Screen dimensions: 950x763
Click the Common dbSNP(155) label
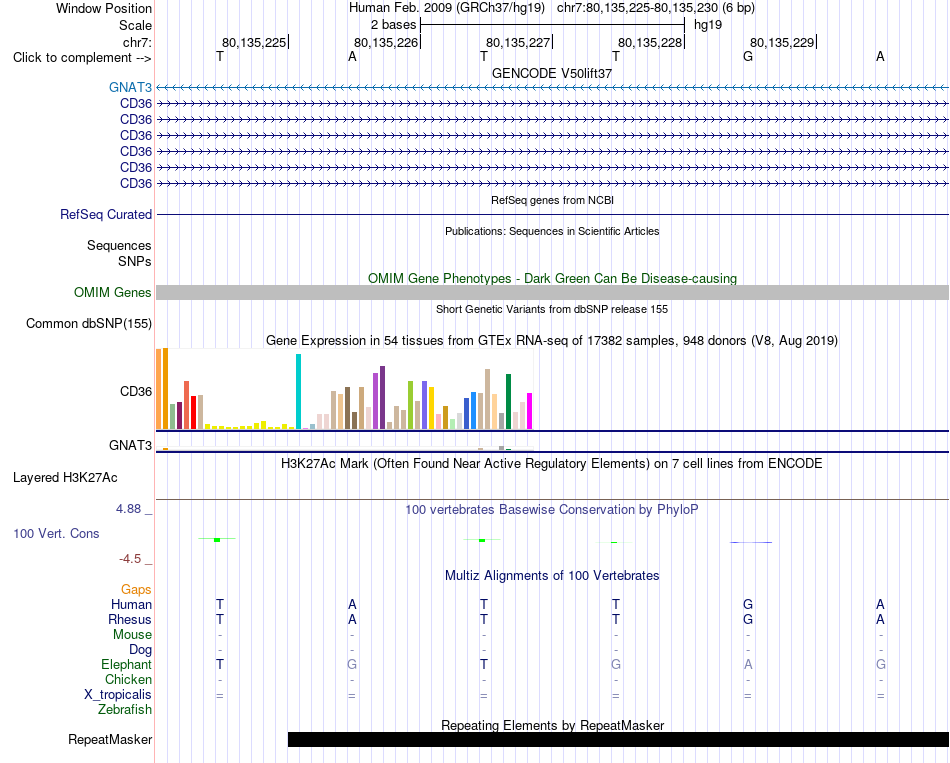pyautogui.click(x=89, y=324)
